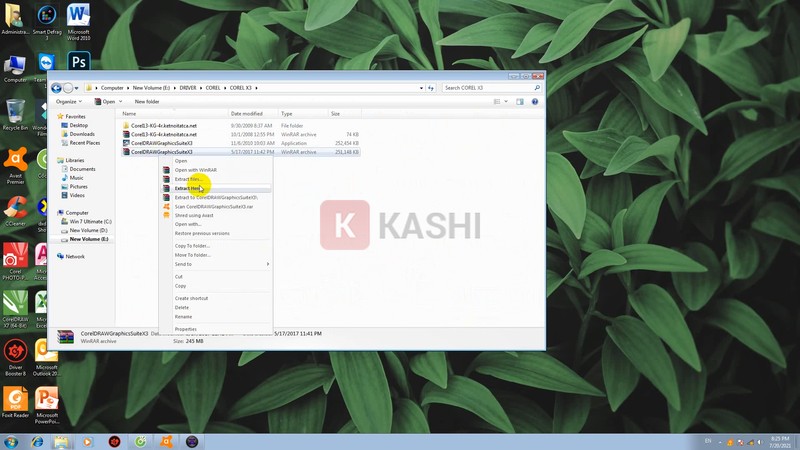Select Win 7 Ultimate (C:) drive

click(x=89, y=221)
